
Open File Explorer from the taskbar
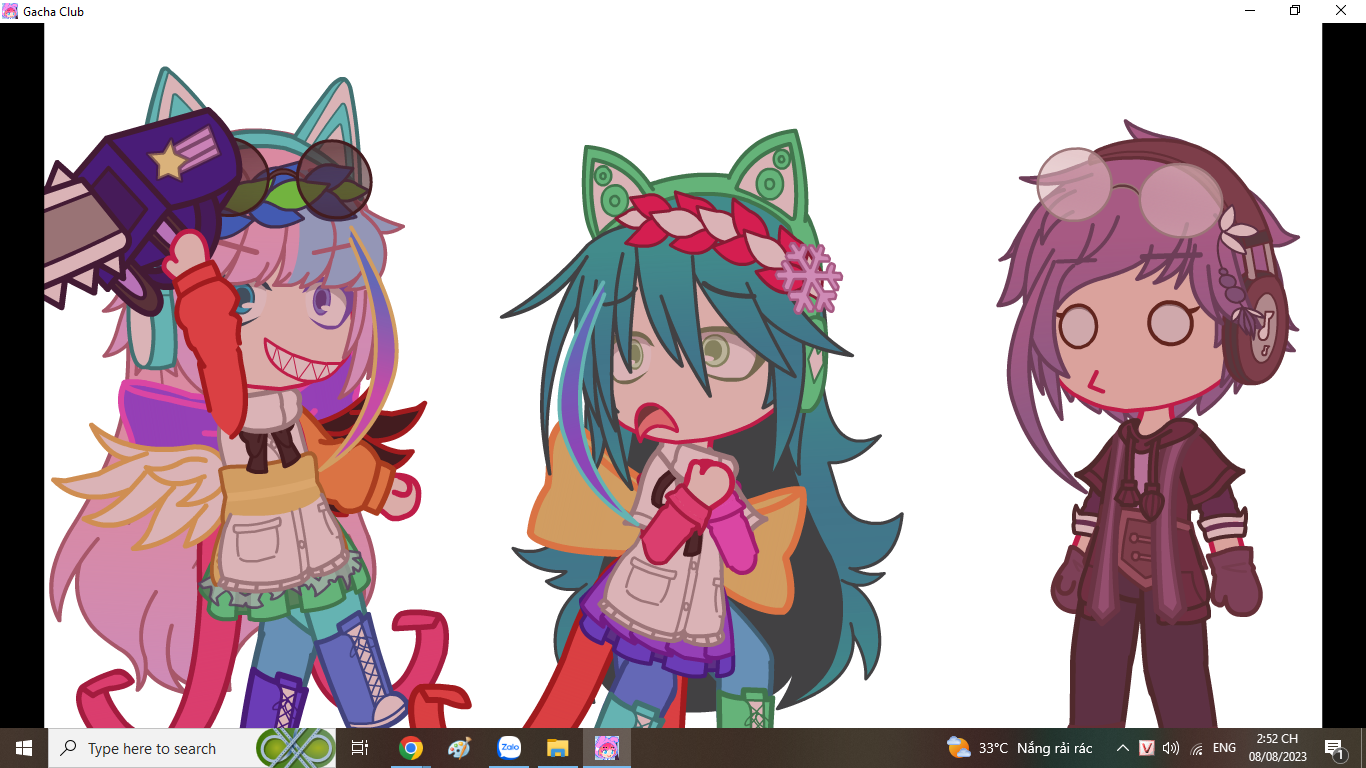click(558, 748)
